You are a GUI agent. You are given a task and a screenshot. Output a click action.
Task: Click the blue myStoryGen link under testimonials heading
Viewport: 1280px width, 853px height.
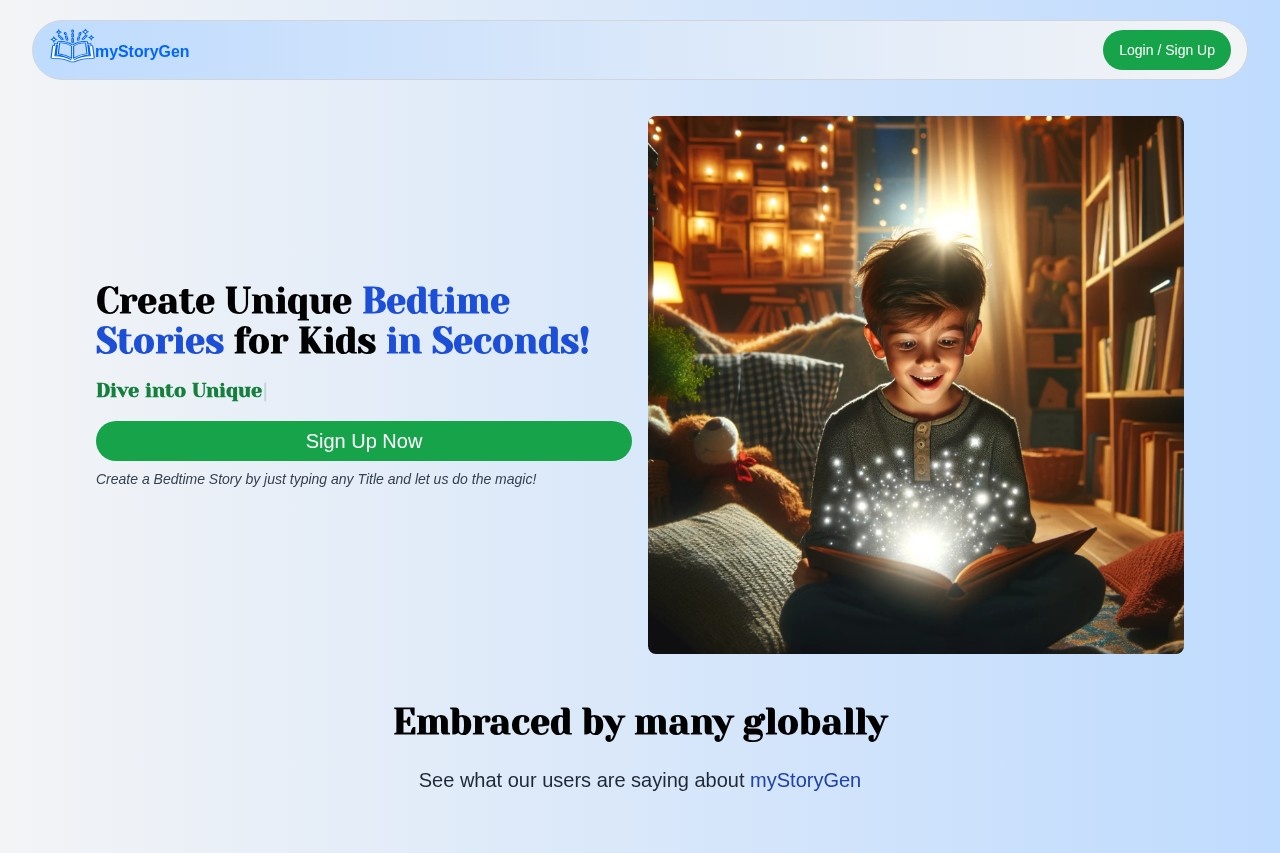coord(805,780)
